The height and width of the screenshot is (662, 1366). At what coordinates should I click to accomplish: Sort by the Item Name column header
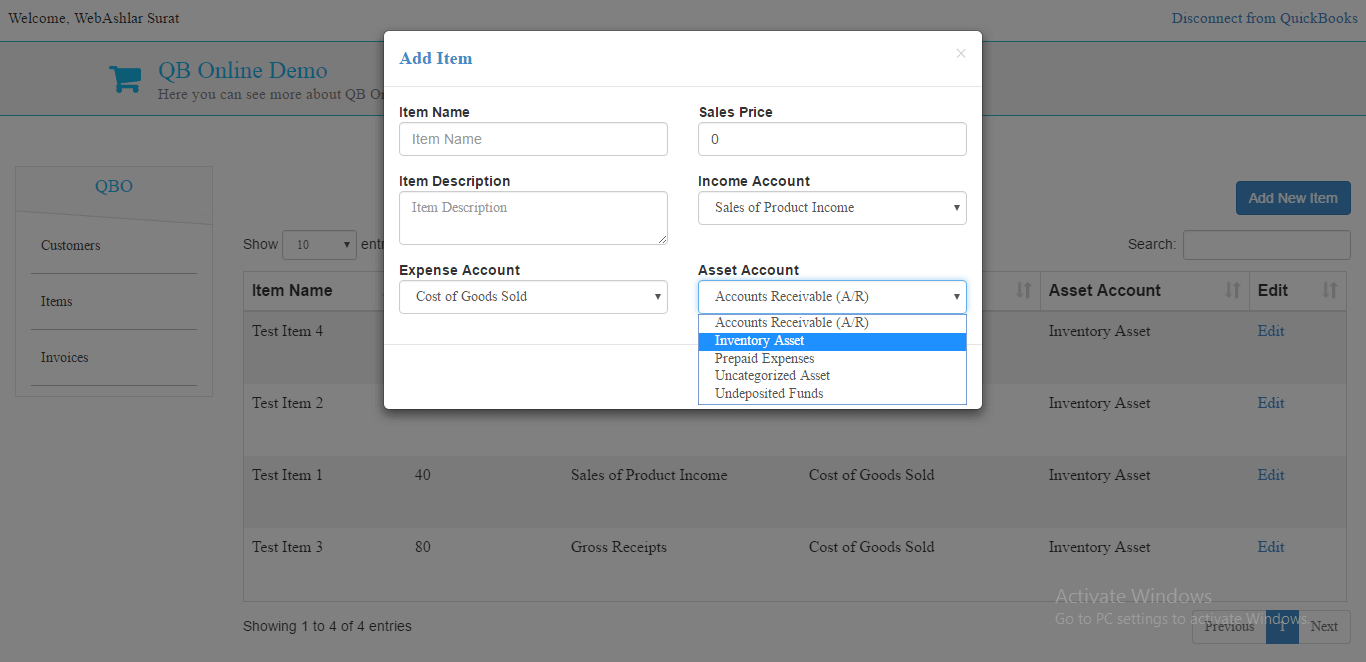click(292, 290)
